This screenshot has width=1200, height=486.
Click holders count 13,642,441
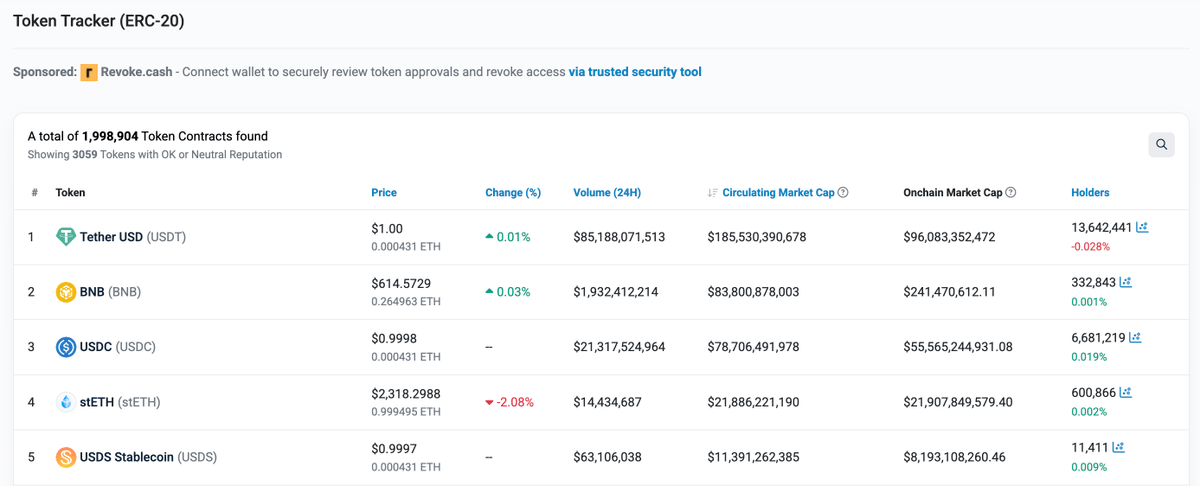1101,228
